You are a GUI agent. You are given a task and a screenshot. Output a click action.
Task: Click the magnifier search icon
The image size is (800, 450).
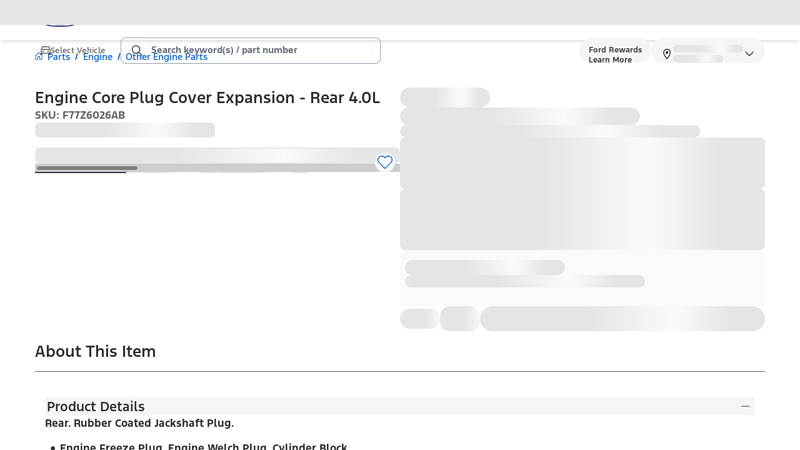click(x=137, y=51)
